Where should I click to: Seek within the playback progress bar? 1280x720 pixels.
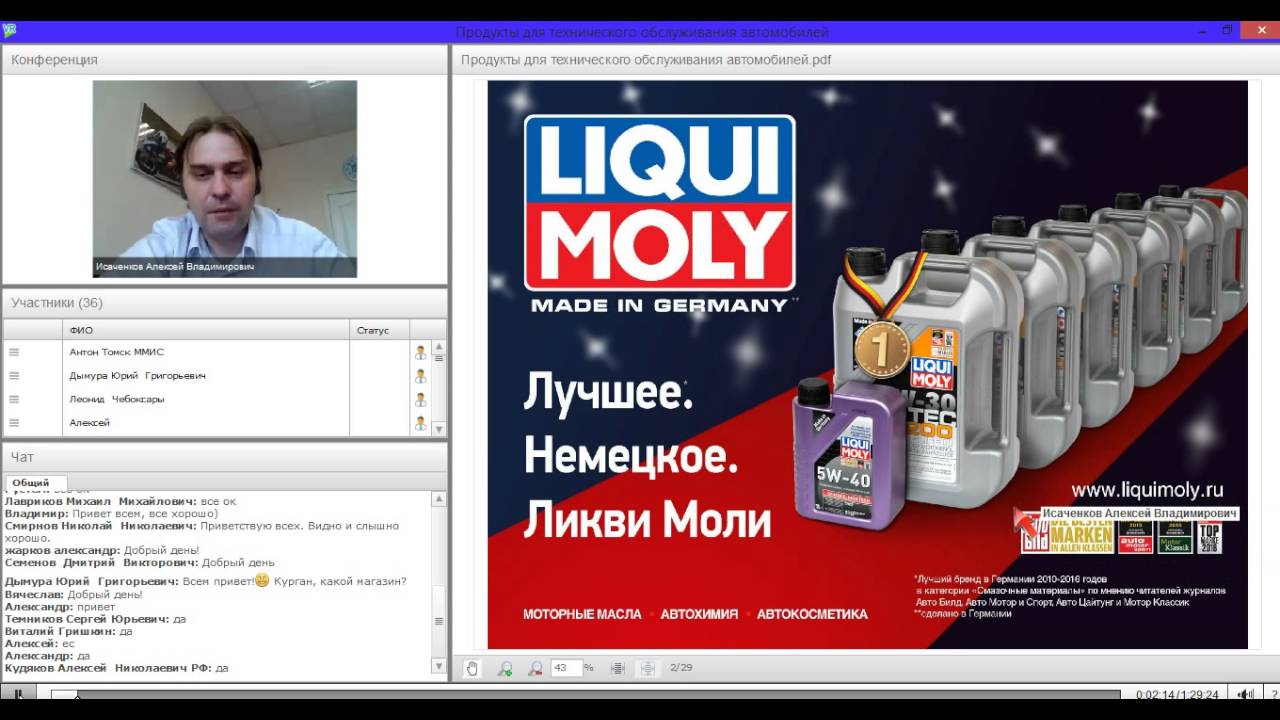click(585, 694)
